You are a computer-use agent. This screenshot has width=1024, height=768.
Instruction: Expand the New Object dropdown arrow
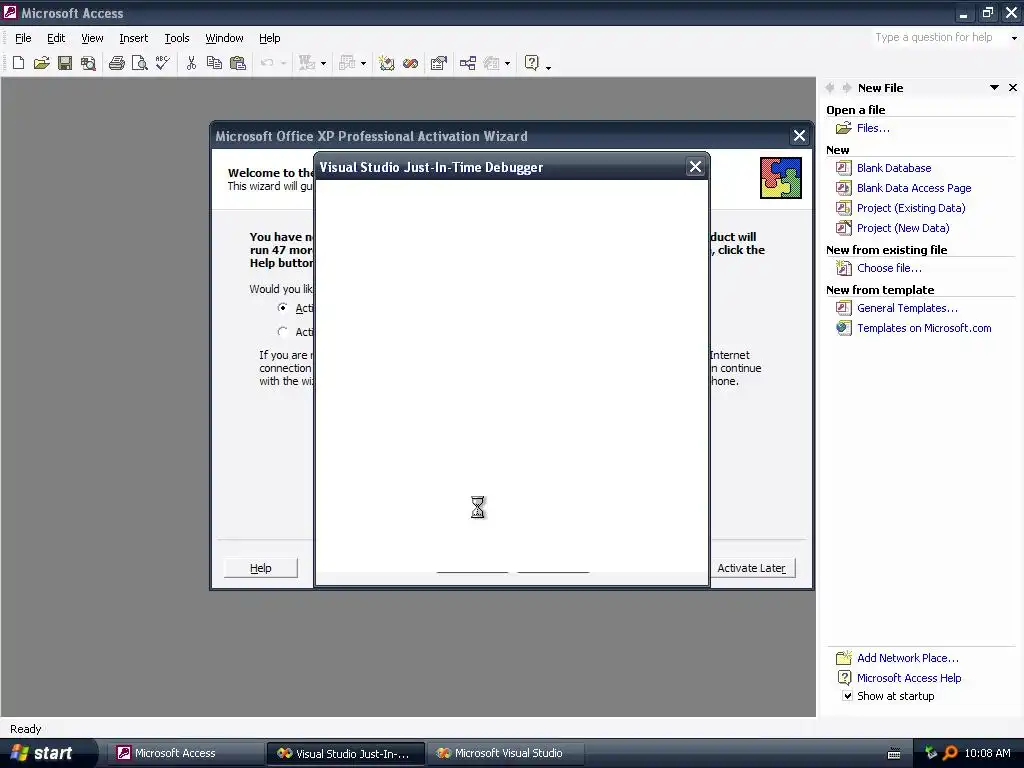[507, 63]
